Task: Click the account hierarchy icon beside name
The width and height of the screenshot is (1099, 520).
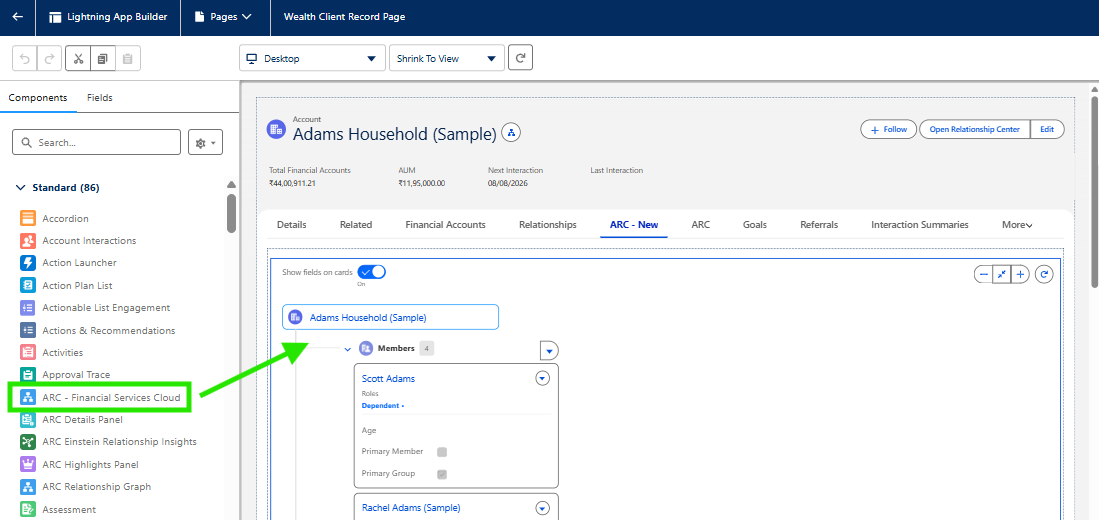Action: pos(511,133)
